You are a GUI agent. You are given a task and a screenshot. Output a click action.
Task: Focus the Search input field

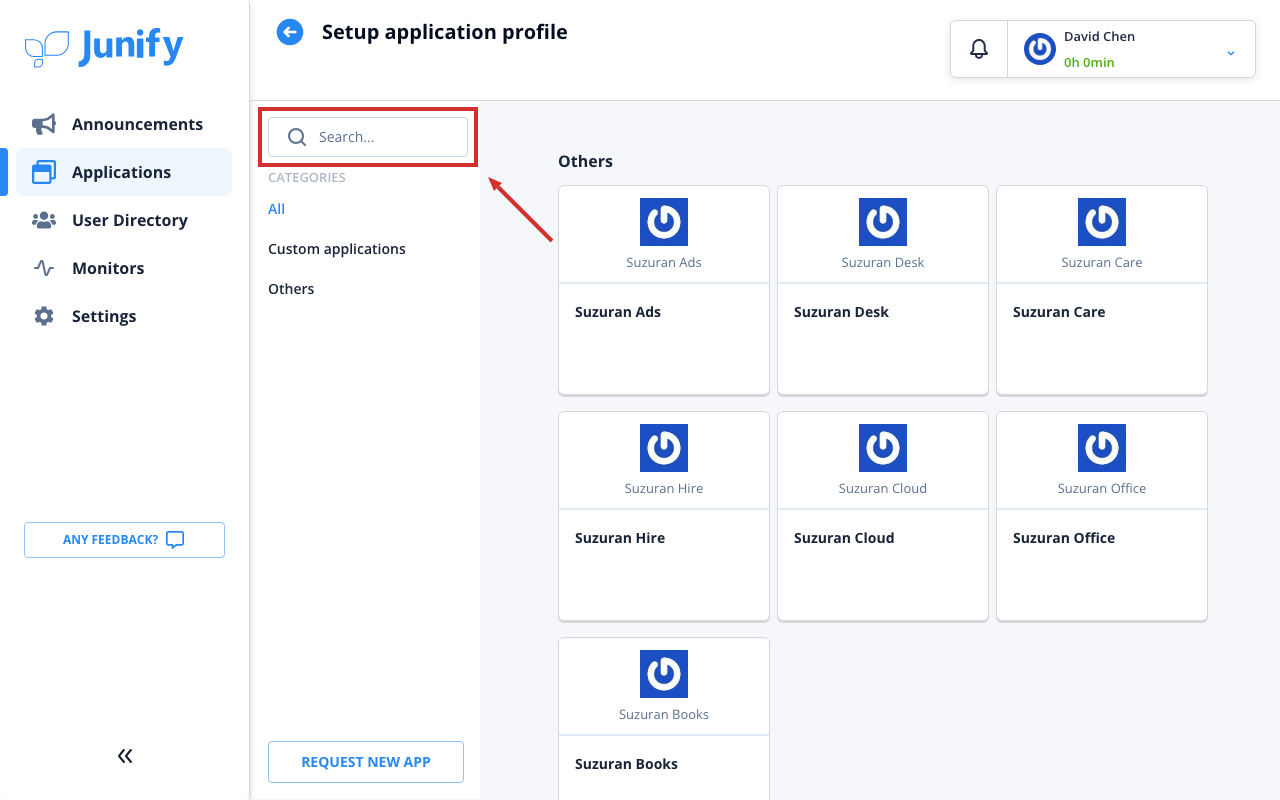(x=368, y=137)
